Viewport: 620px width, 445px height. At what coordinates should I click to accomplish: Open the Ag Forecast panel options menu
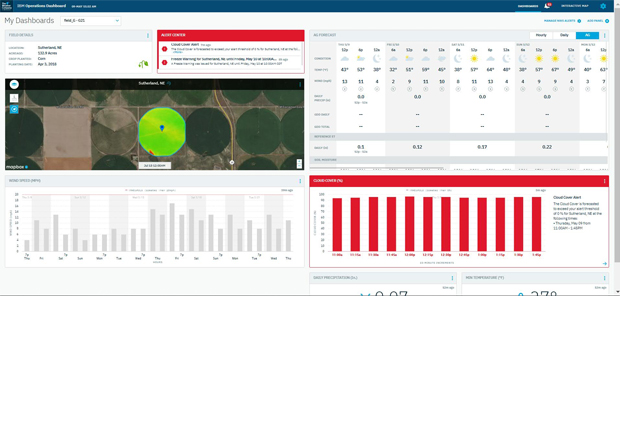pyautogui.click(x=604, y=36)
